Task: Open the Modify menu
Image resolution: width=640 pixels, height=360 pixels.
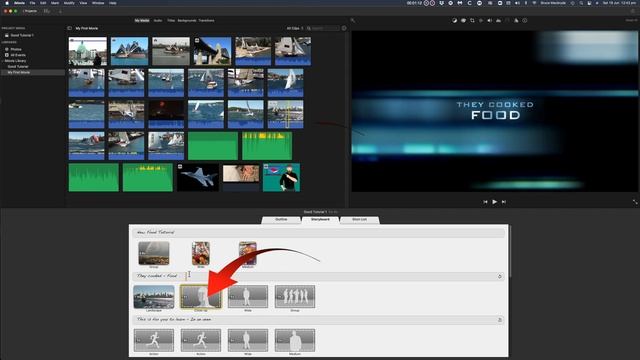Action: (x=69, y=3)
